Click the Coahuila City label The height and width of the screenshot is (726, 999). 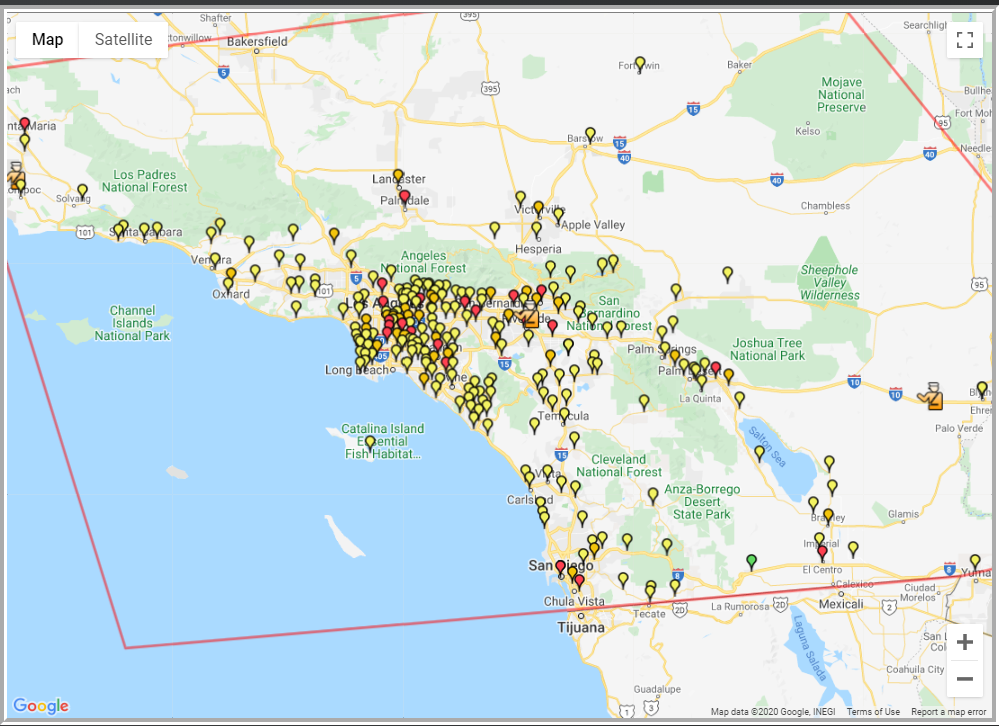click(x=915, y=669)
